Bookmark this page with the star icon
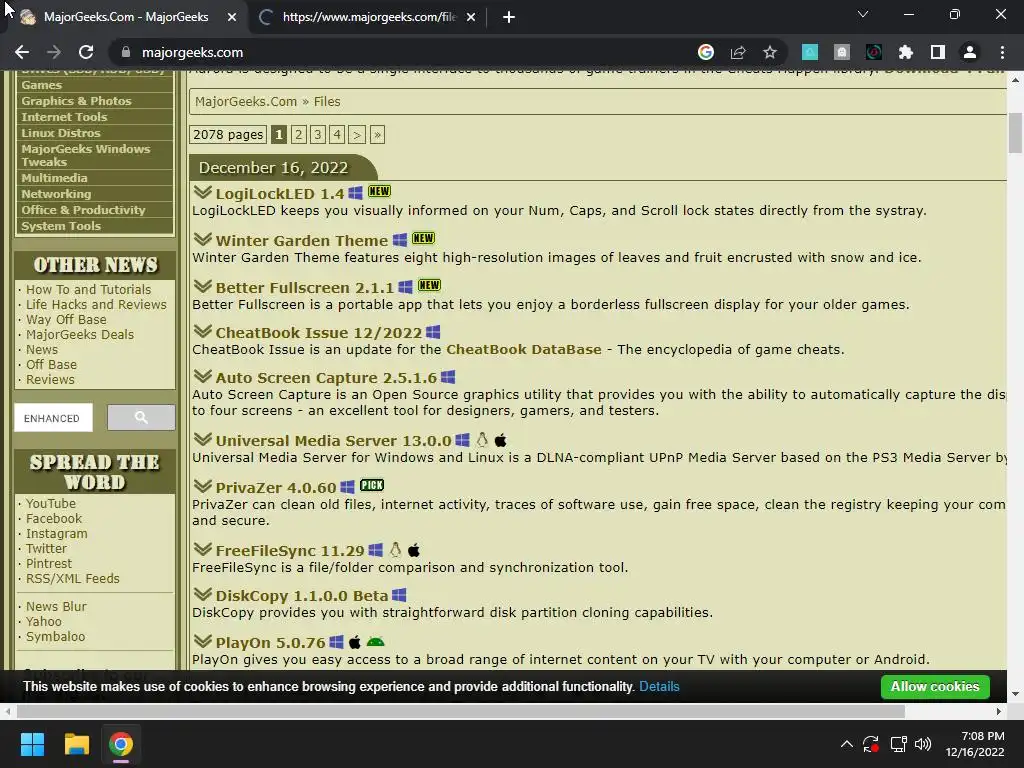 click(x=770, y=52)
